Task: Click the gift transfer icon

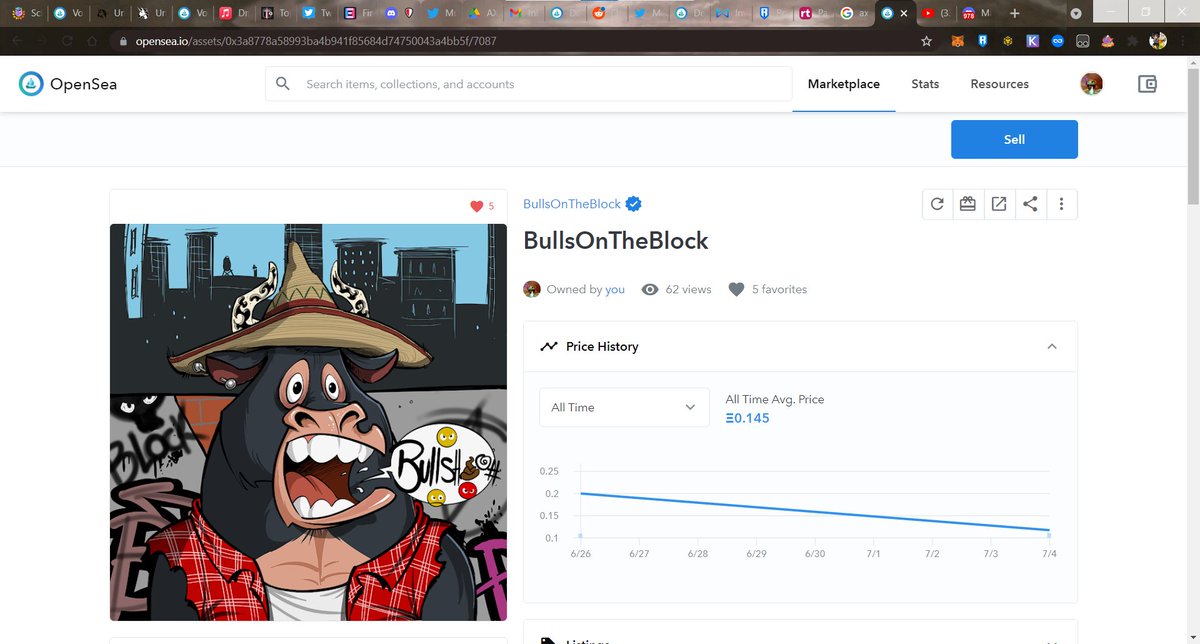Action: pyautogui.click(x=967, y=204)
